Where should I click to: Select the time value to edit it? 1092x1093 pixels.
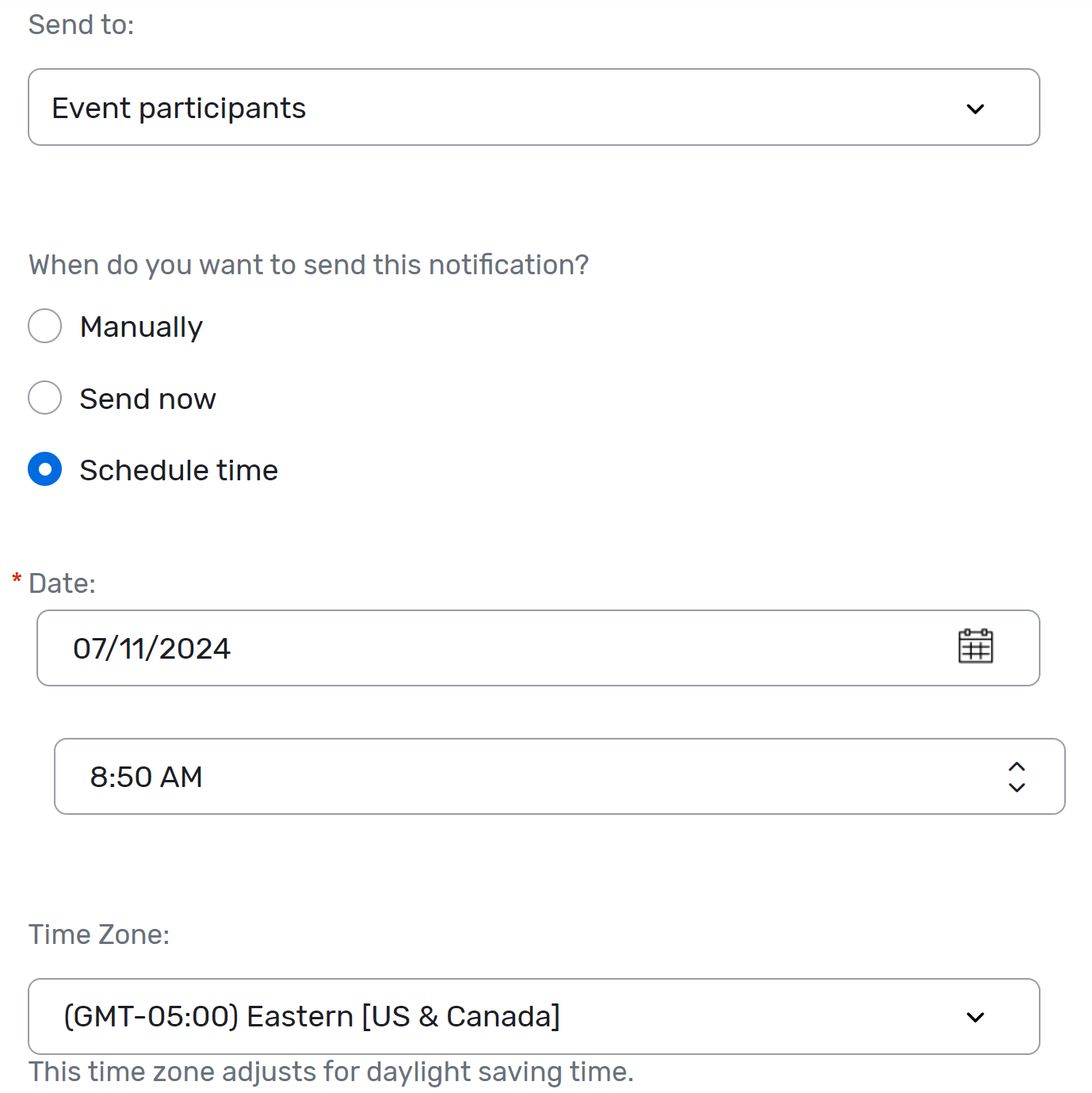click(x=147, y=777)
